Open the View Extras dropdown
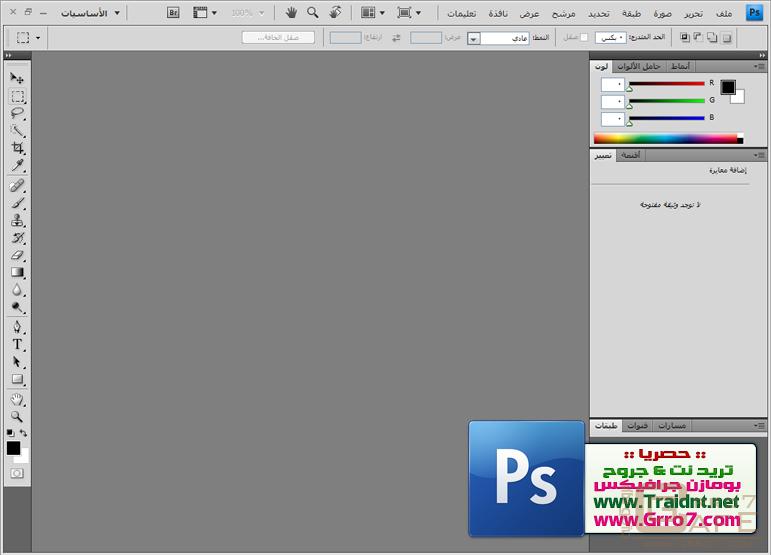The image size is (771, 555). tap(205, 13)
